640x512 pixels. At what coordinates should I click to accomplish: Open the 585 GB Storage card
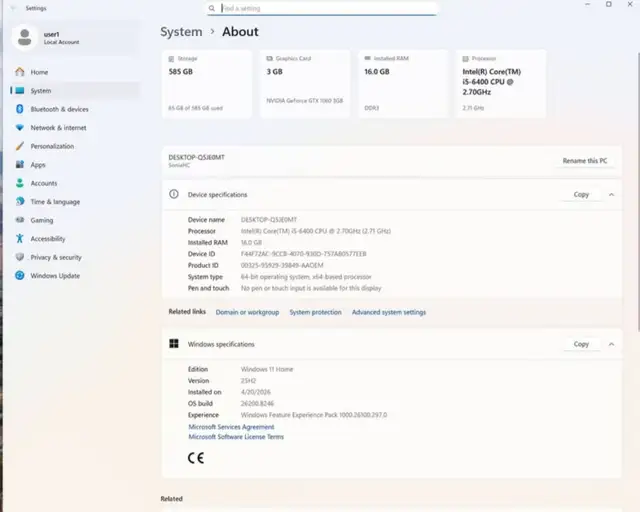point(207,84)
